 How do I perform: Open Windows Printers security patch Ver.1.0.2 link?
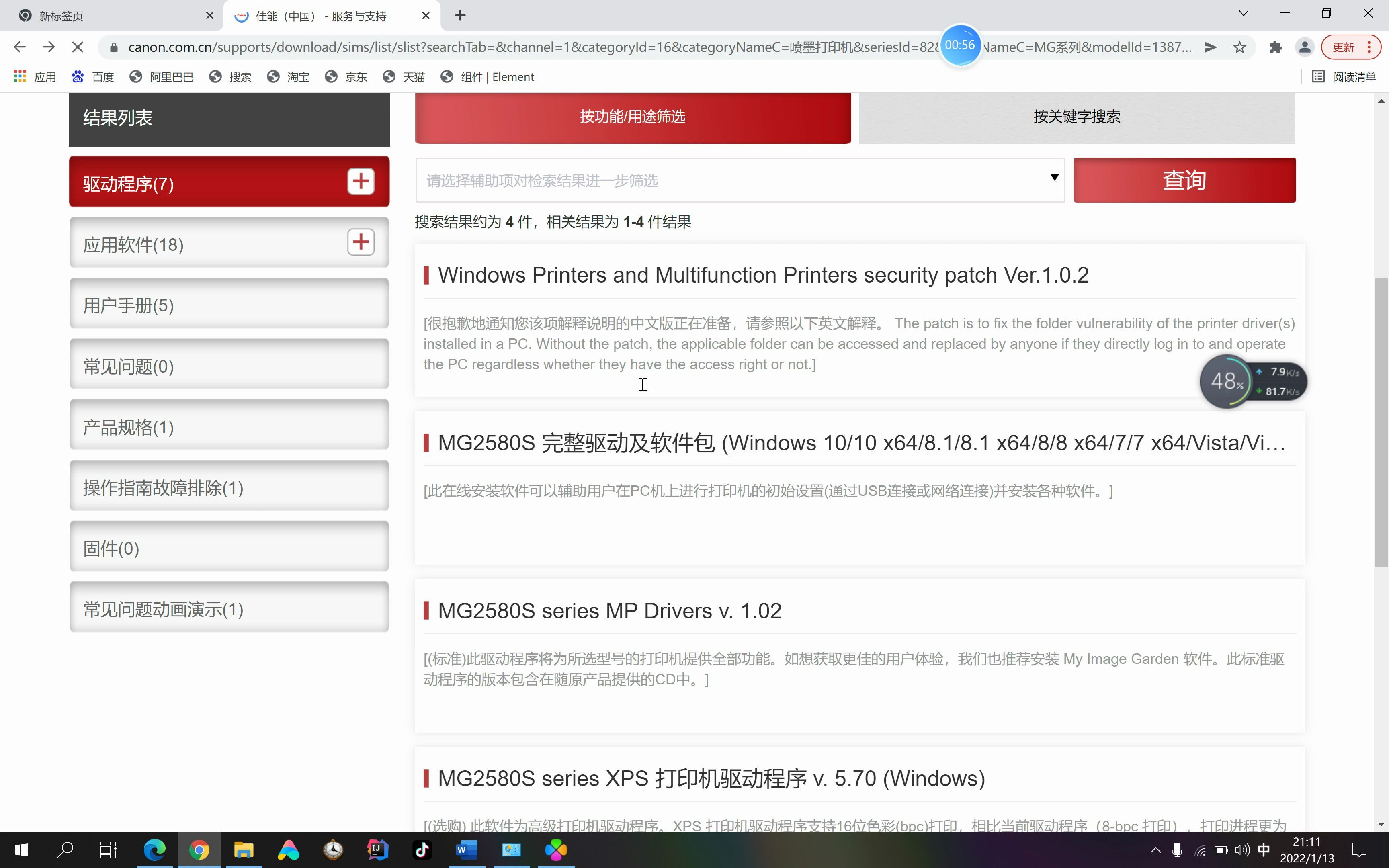coord(763,275)
